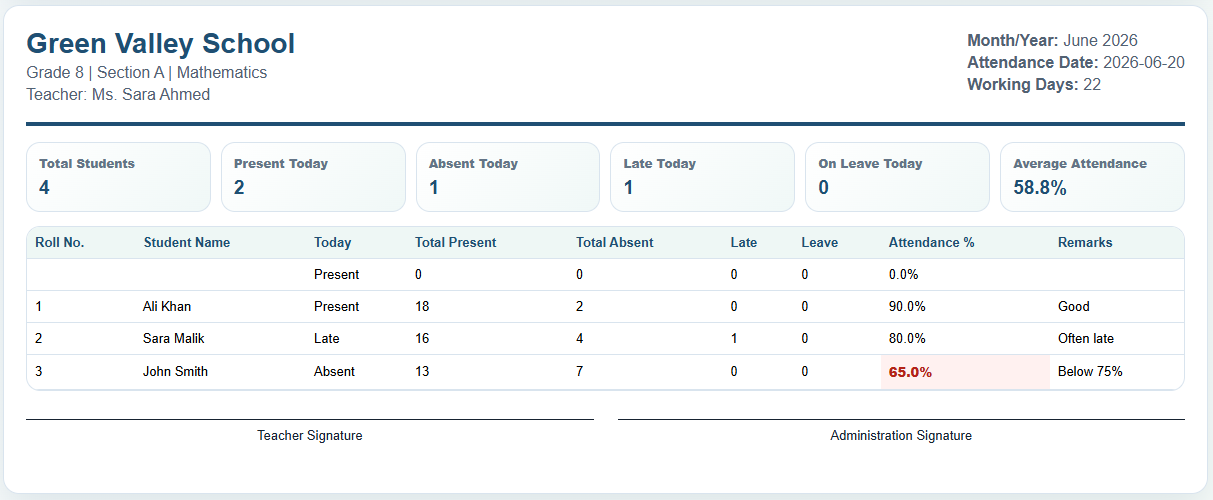Select the Absent Today summary card
The image size is (1213, 500).
click(x=508, y=177)
